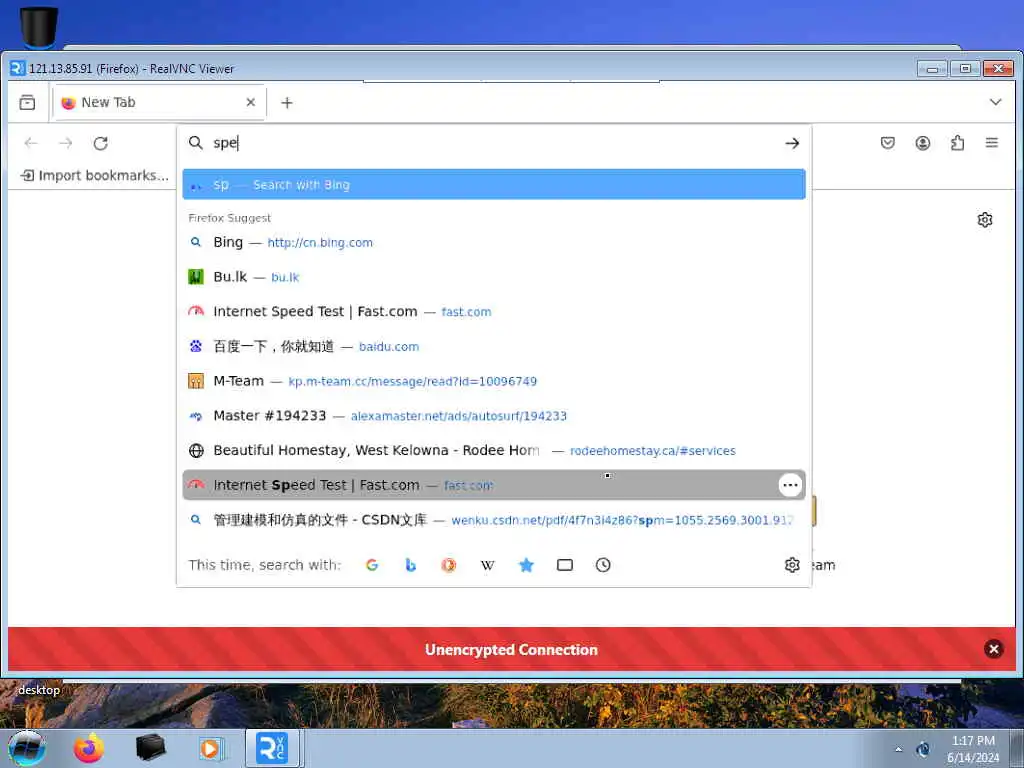Select the M-Team suggestion row
The height and width of the screenshot is (768, 1024).
tap(494, 381)
